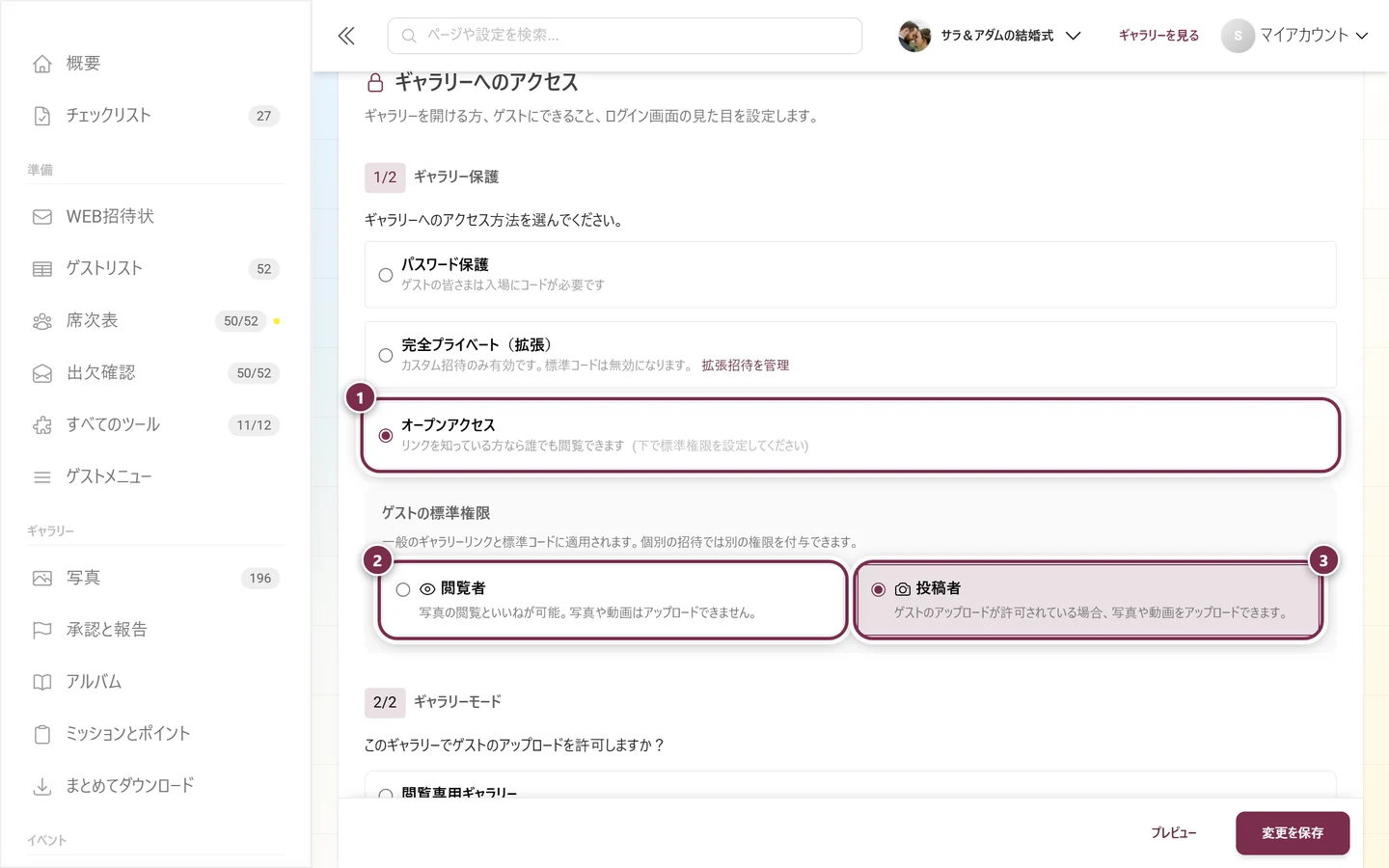Click the book icon for アルバム
1389x868 pixels.
click(x=42, y=683)
